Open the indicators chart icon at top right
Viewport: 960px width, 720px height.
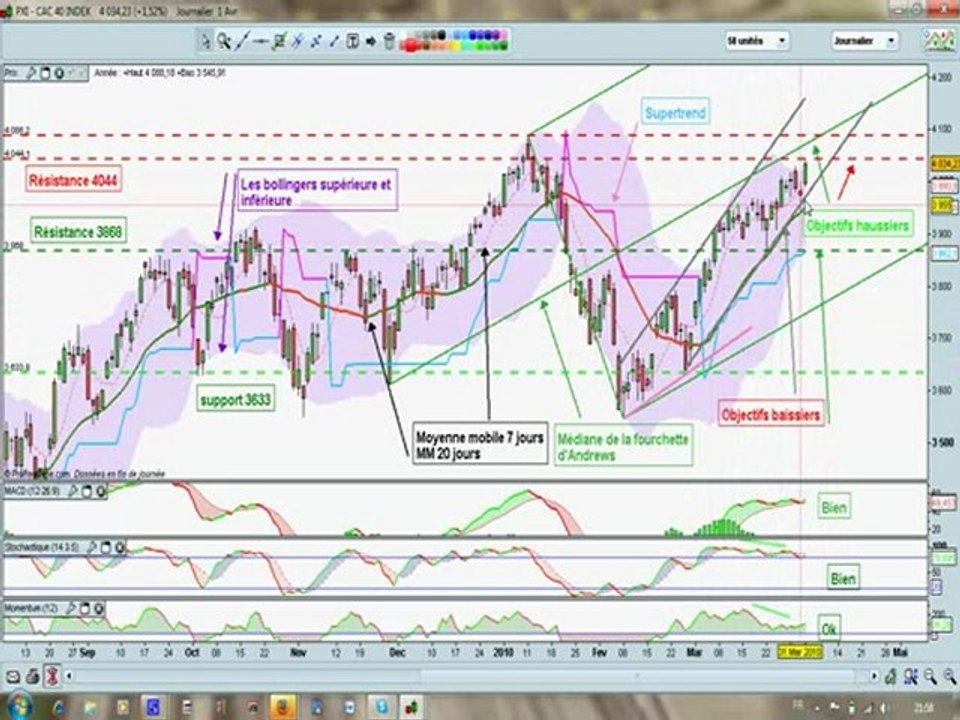coord(939,40)
